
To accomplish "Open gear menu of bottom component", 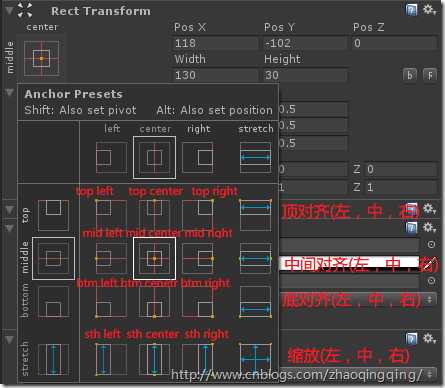I will point(429,339).
